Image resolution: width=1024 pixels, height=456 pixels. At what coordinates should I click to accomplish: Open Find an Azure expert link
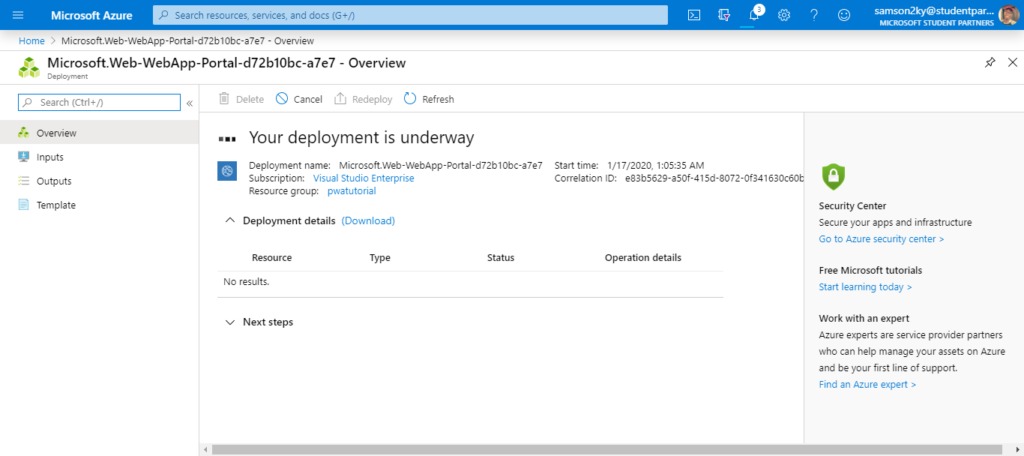click(867, 384)
